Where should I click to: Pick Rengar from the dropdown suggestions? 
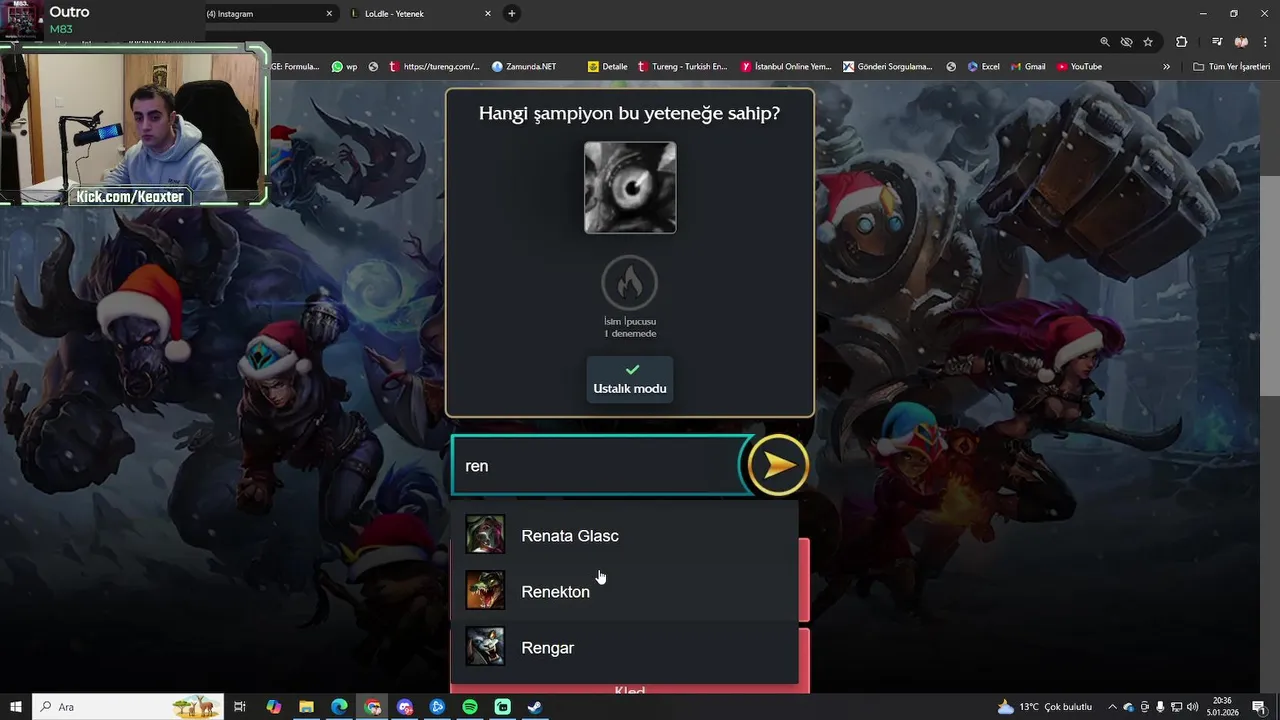point(625,648)
